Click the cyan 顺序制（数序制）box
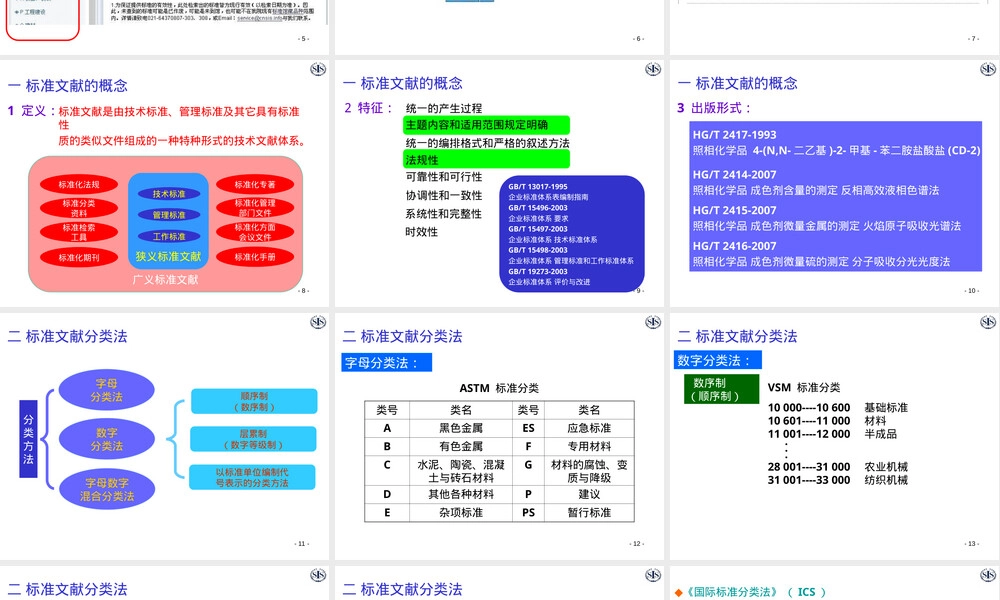1000x600 pixels. click(254, 401)
